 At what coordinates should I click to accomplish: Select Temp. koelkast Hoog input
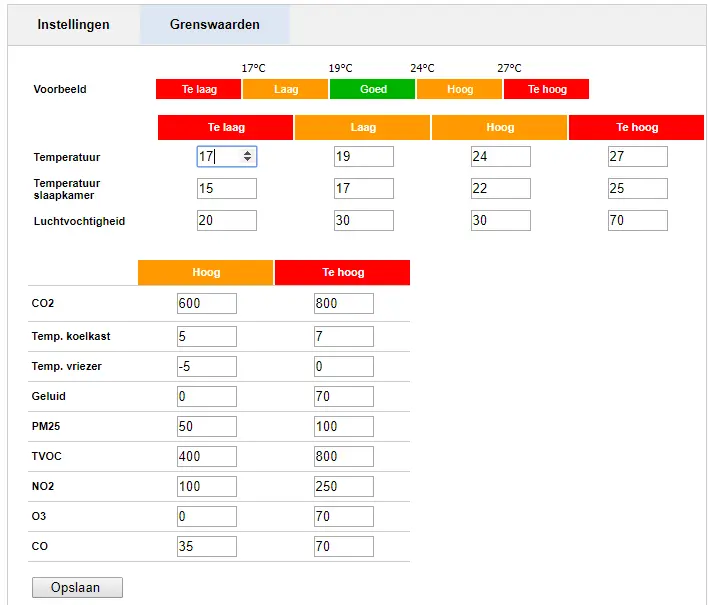pos(206,337)
